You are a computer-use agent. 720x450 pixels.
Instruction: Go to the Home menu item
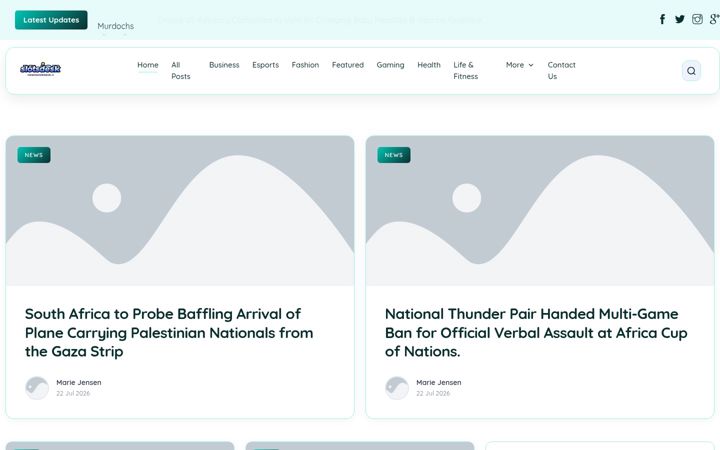[x=147, y=65]
